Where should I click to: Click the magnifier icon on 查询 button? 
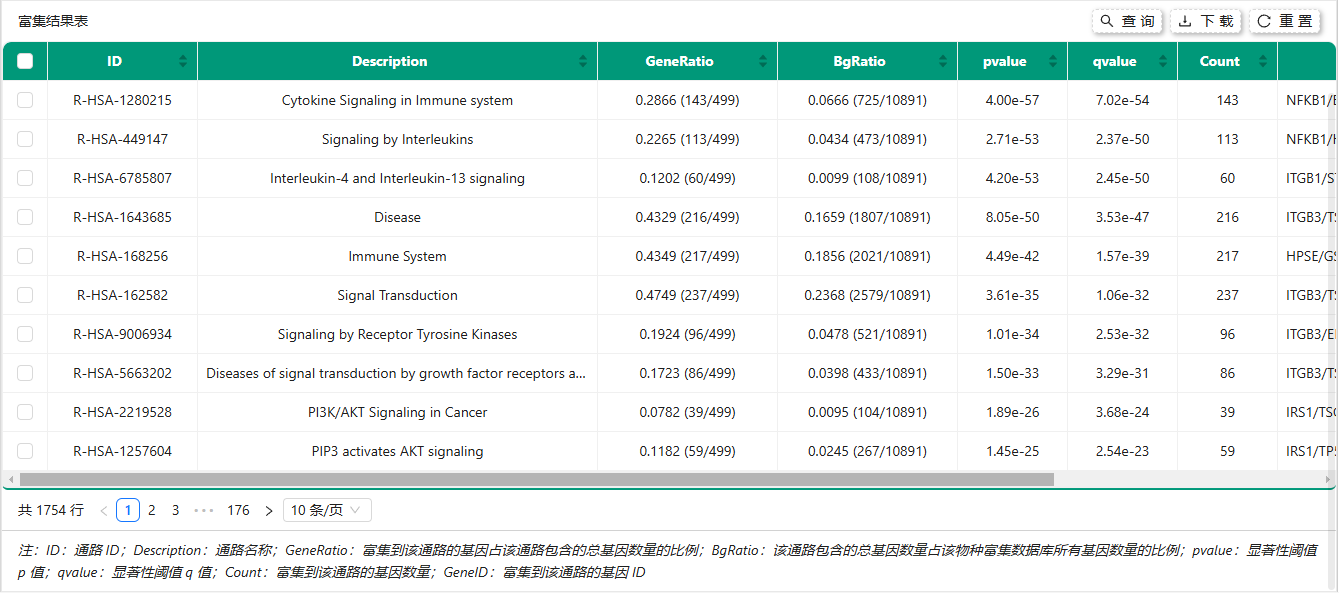[1104, 20]
